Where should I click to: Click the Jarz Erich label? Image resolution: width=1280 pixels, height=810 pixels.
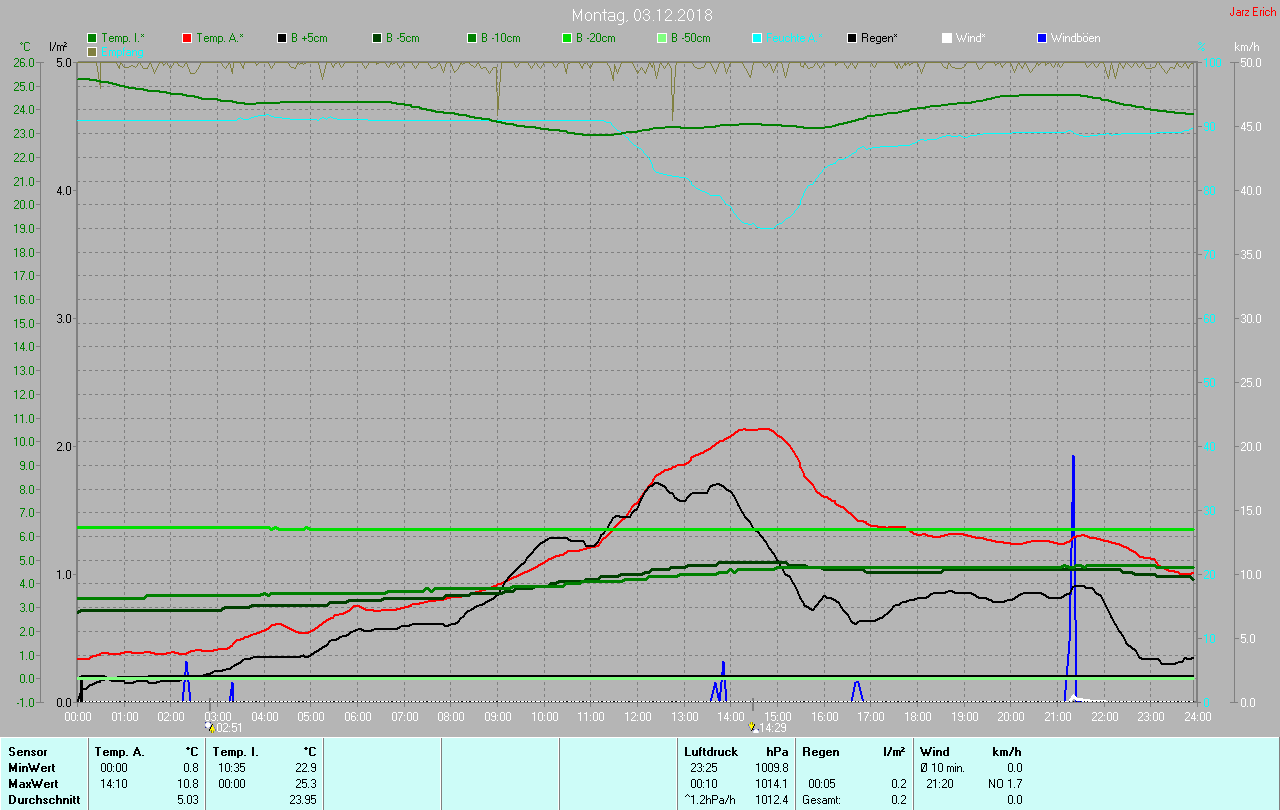click(x=1252, y=12)
